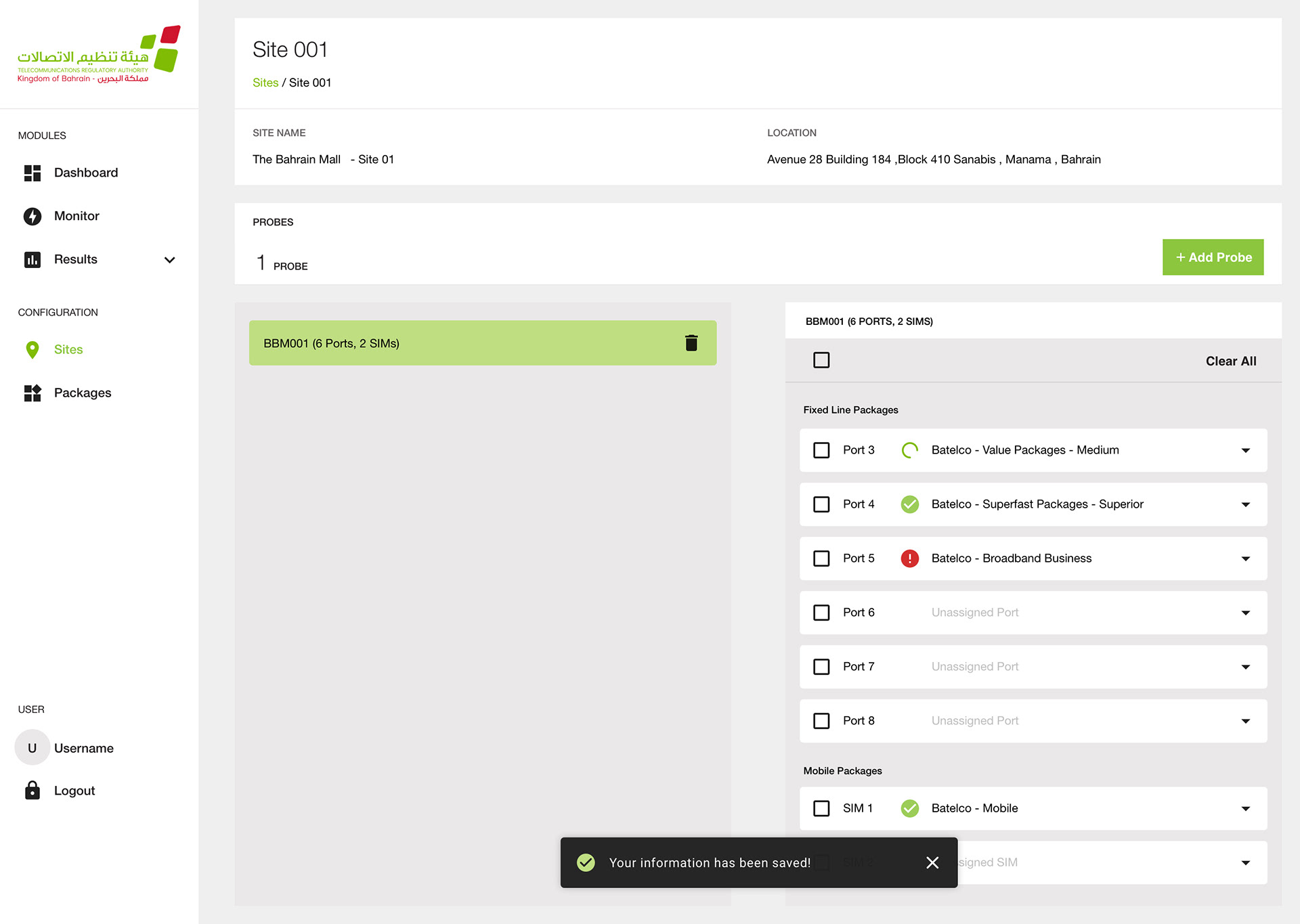Follow the Sites breadcrumb link
1300x924 pixels.
point(265,83)
